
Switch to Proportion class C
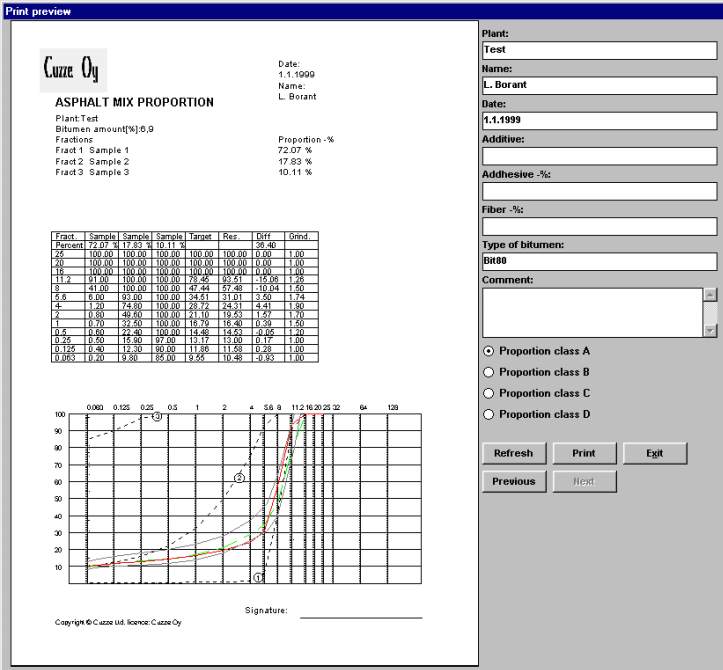click(488, 393)
